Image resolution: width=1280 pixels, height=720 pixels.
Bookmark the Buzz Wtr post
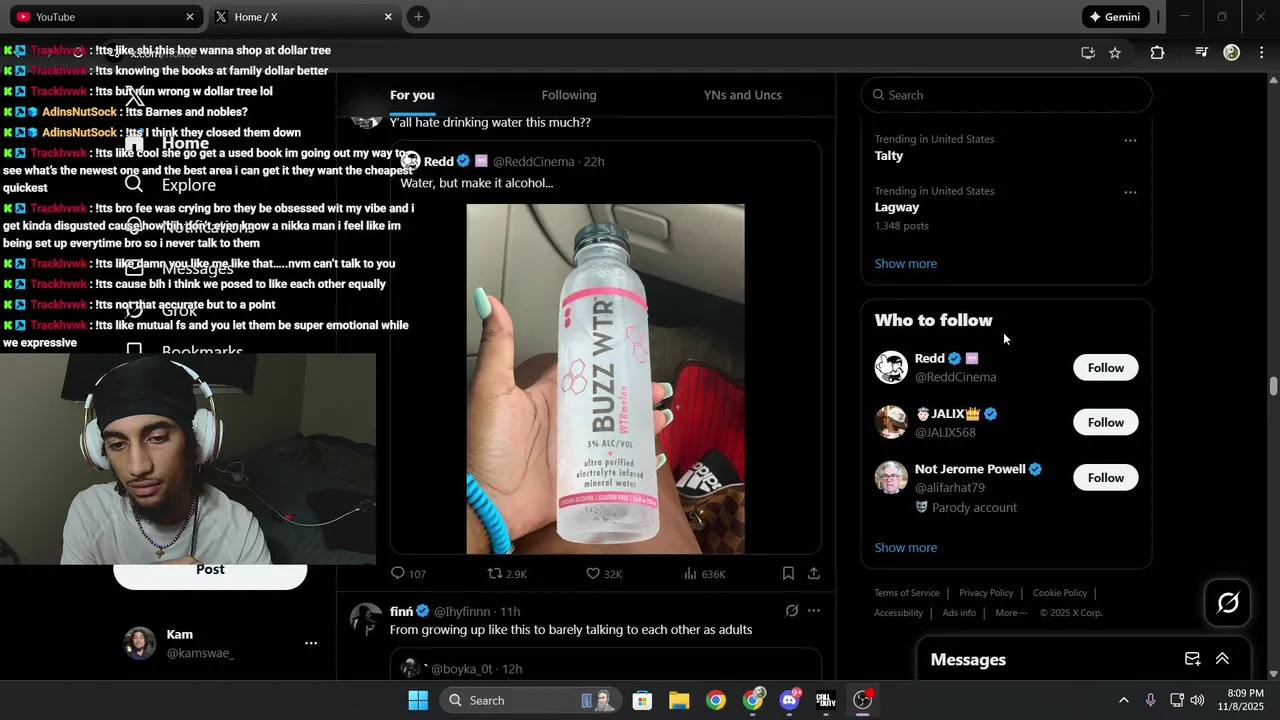[x=788, y=573]
